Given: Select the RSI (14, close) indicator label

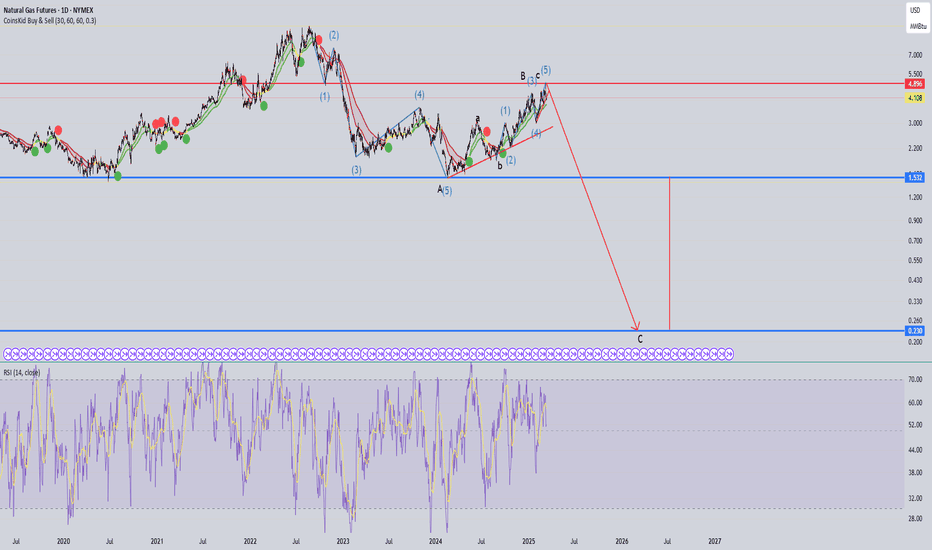Looking at the screenshot, I should [21, 372].
